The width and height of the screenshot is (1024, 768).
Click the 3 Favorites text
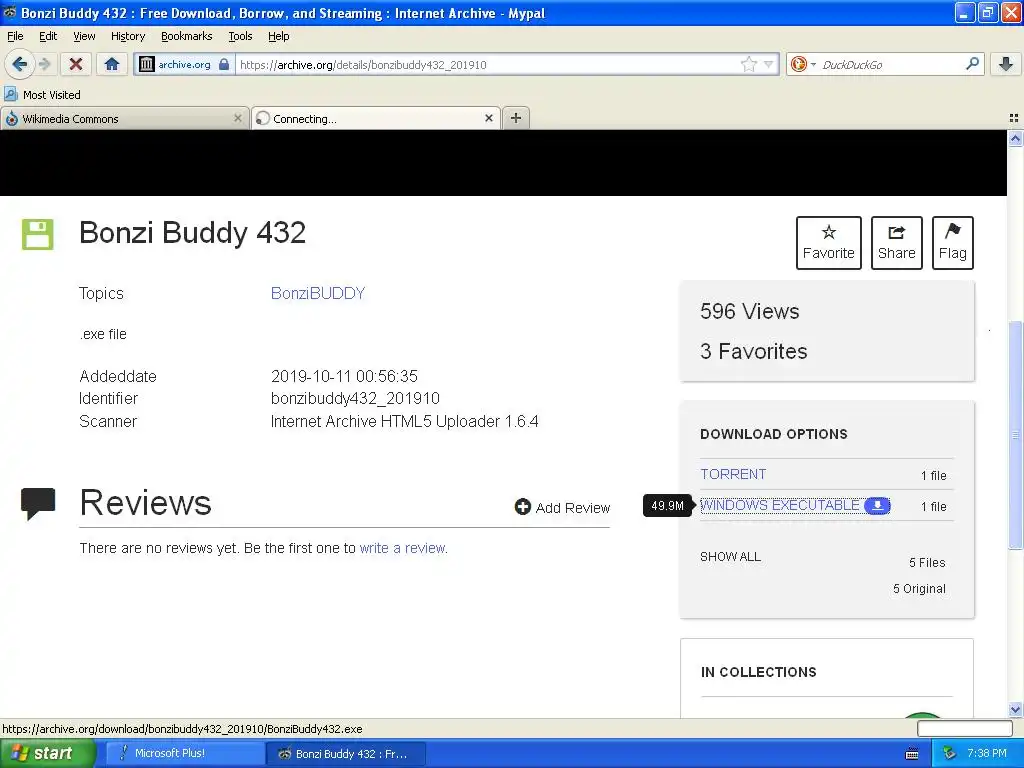point(754,351)
